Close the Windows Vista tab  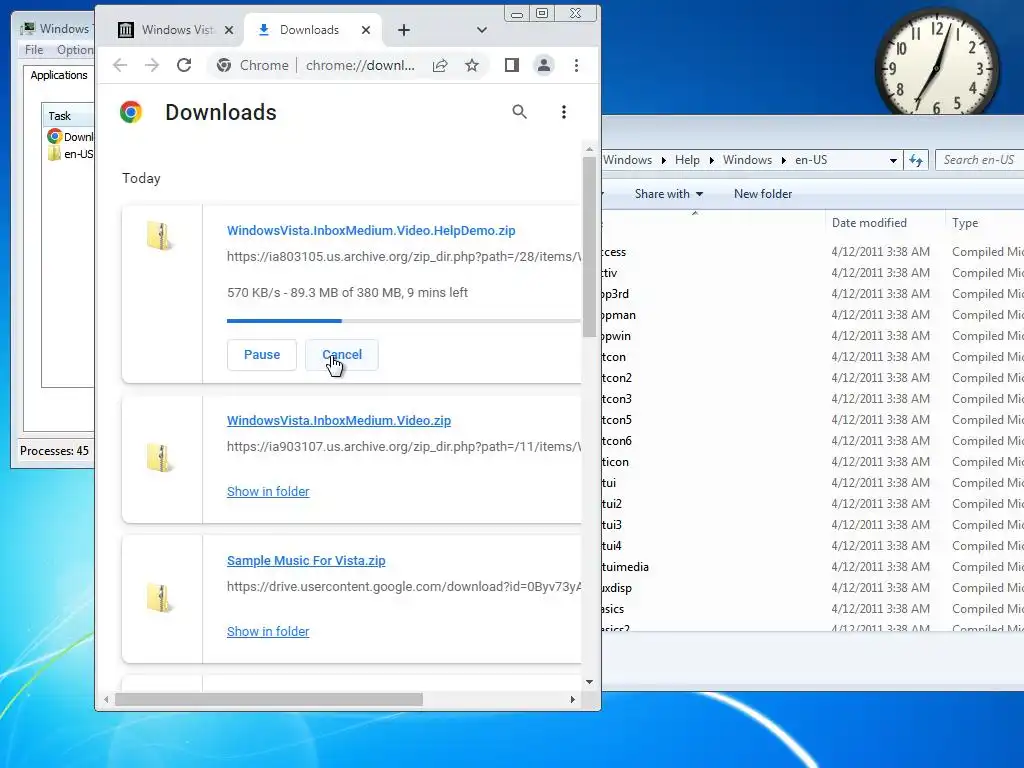[x=229, y=30]
